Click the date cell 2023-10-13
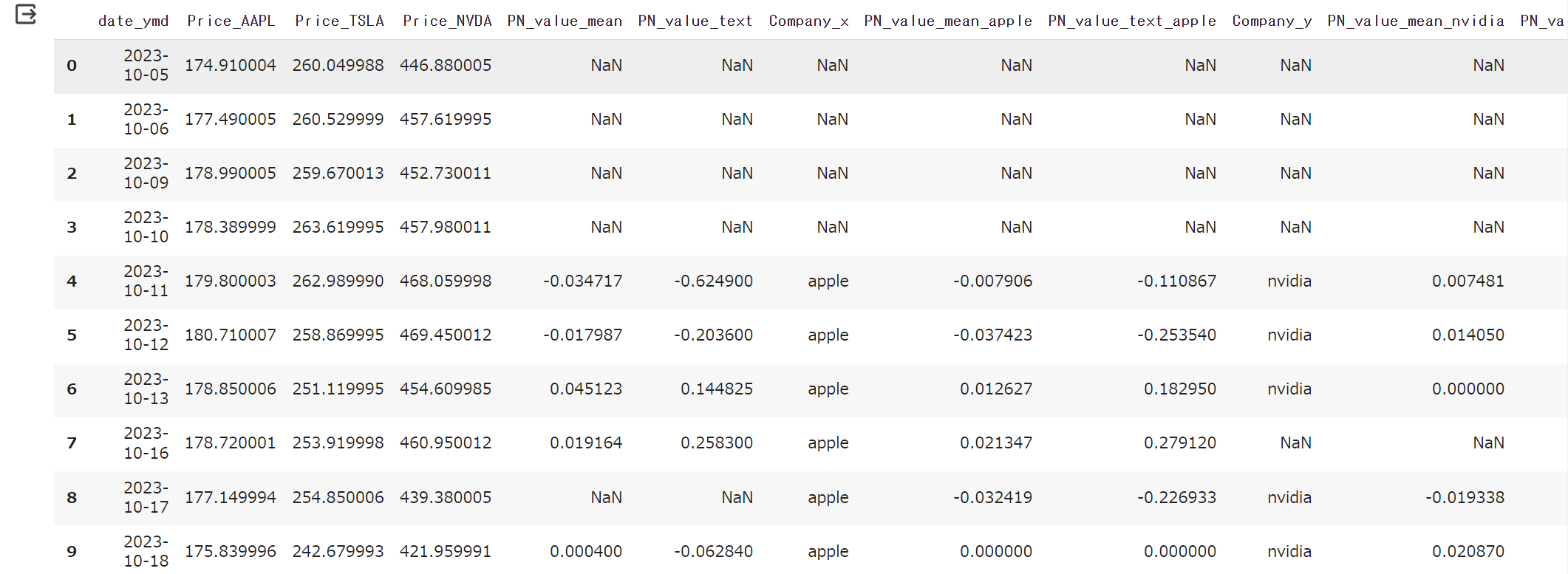The image size is (1568, 574). 146,389
